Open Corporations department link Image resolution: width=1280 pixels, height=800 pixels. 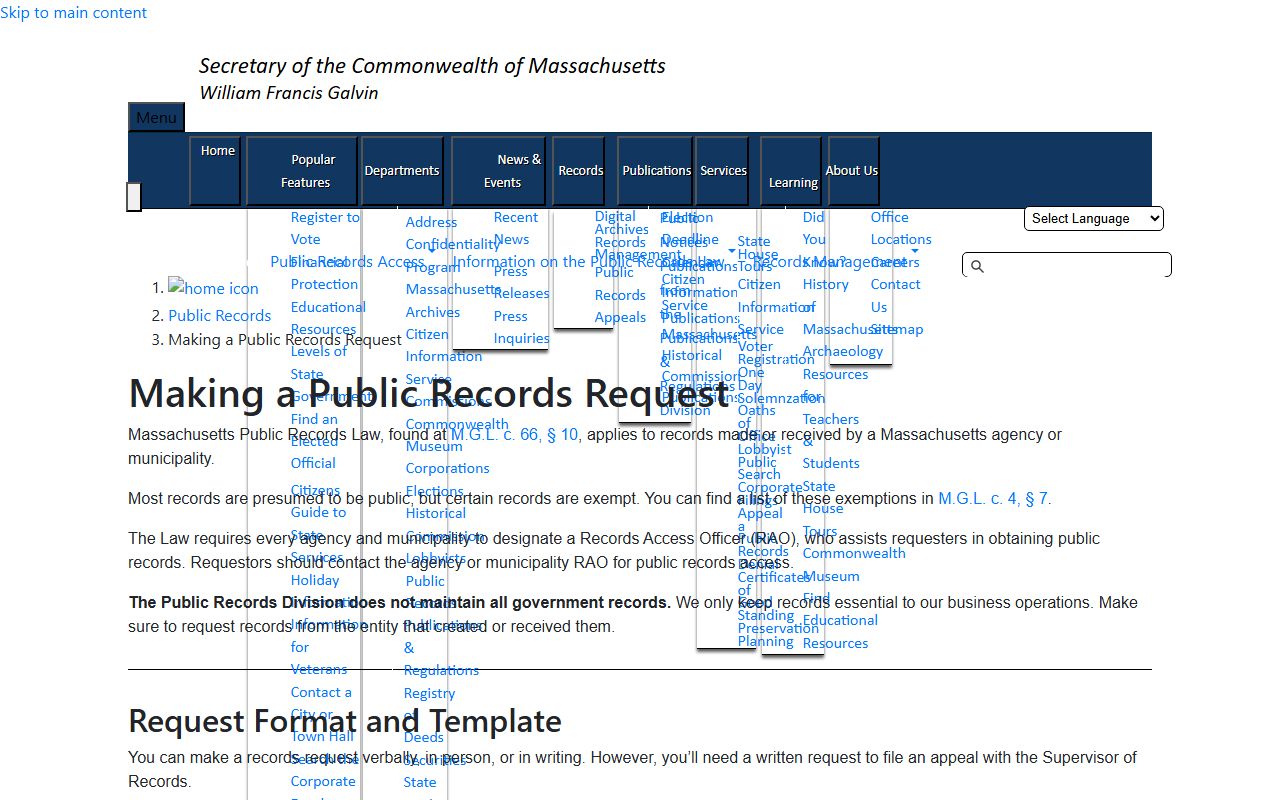coord(447,468)
